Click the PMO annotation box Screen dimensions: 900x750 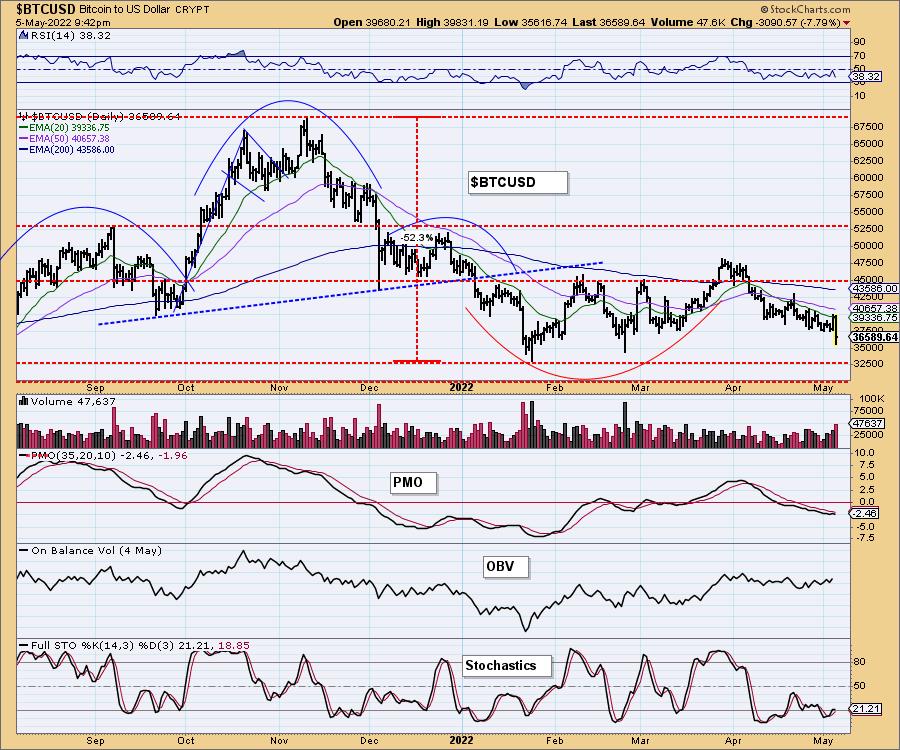[x=413, y=482]
